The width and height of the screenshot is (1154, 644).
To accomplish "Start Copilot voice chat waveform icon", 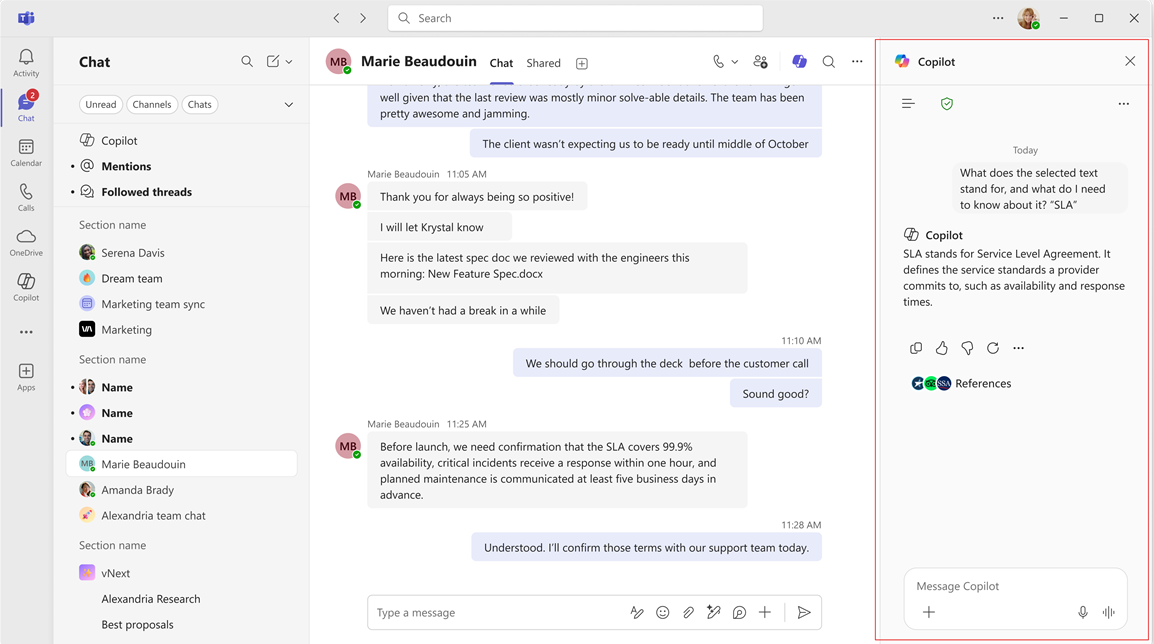I will tap(1108, 612).
